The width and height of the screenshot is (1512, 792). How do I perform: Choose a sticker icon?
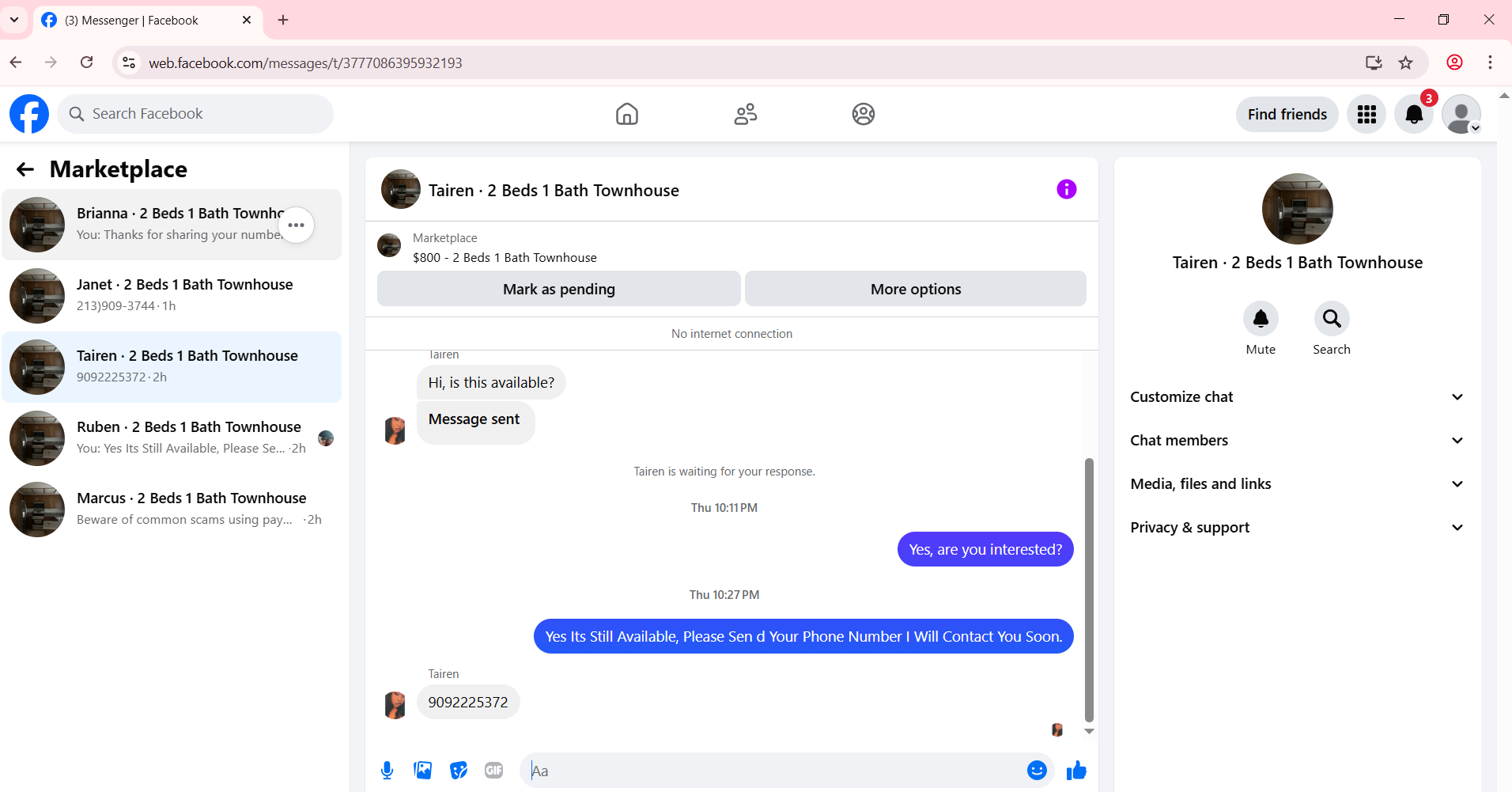[x=459, y=771]
